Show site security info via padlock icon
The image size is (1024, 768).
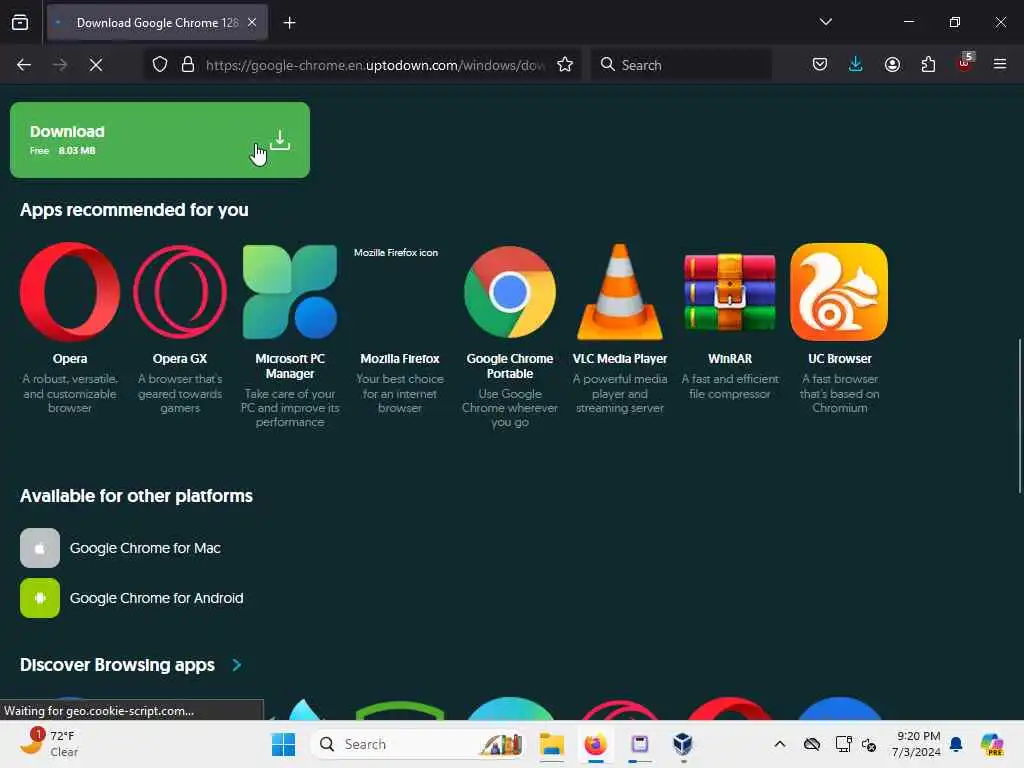point(188,65)
